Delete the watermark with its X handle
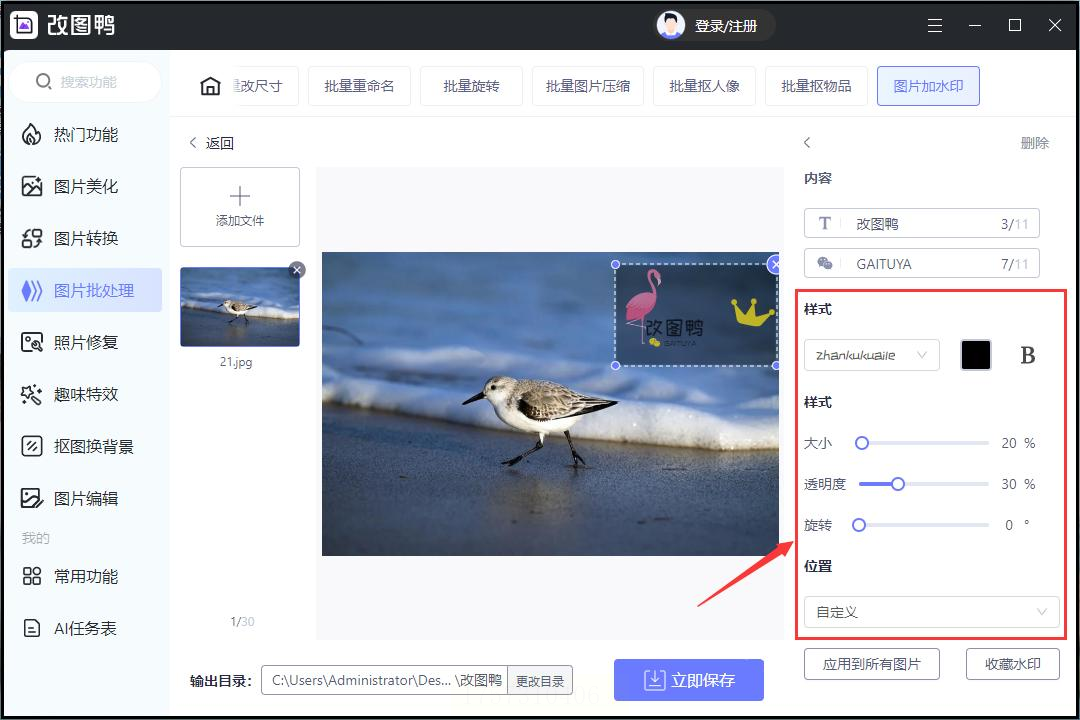This screenshot has width=1080, height=720. point(775,264)
